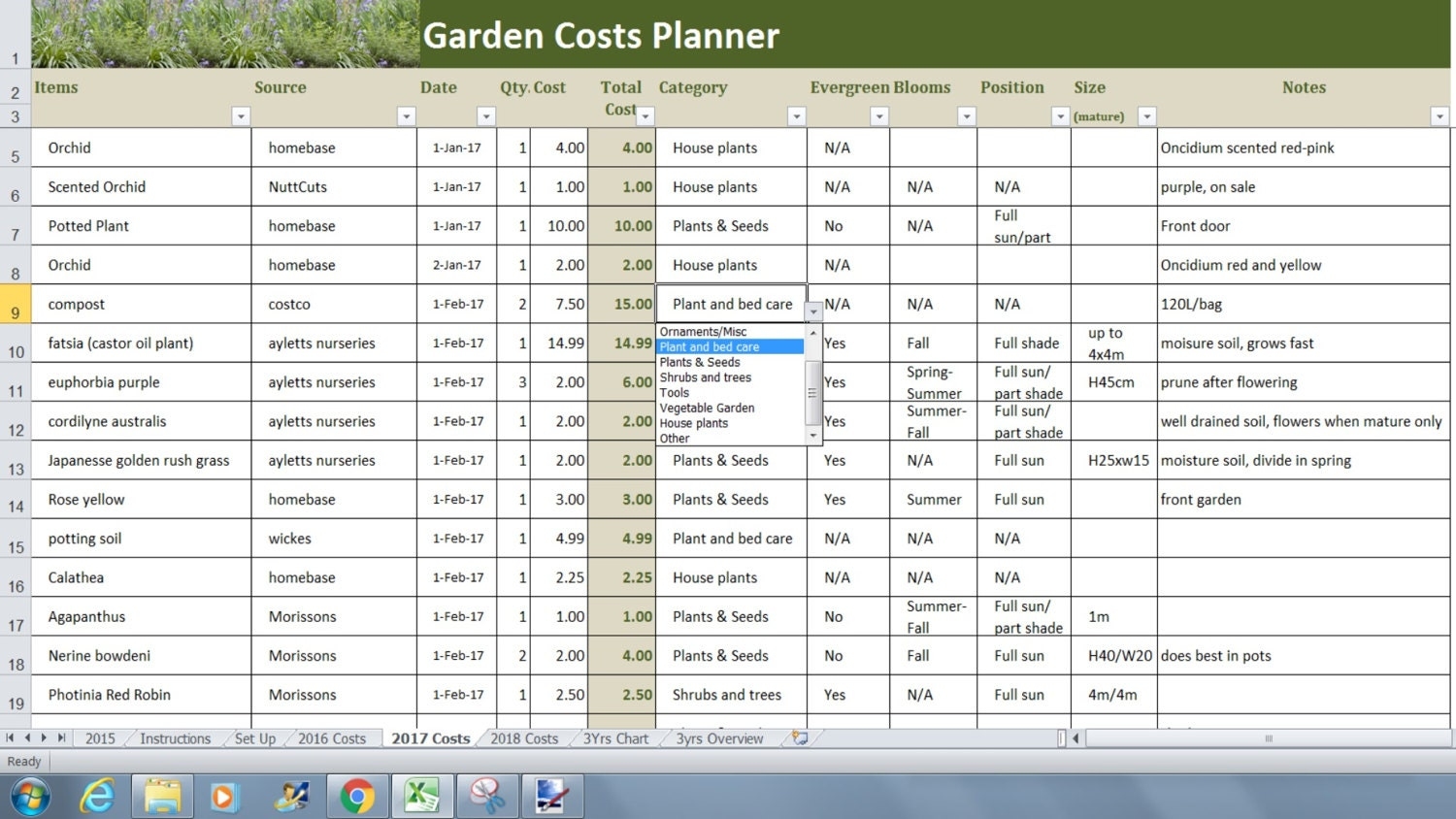The height and width of the screenshot is (819, 1456).
Task: Click the next sheet navigation arrow
Action: click(44, 737)
